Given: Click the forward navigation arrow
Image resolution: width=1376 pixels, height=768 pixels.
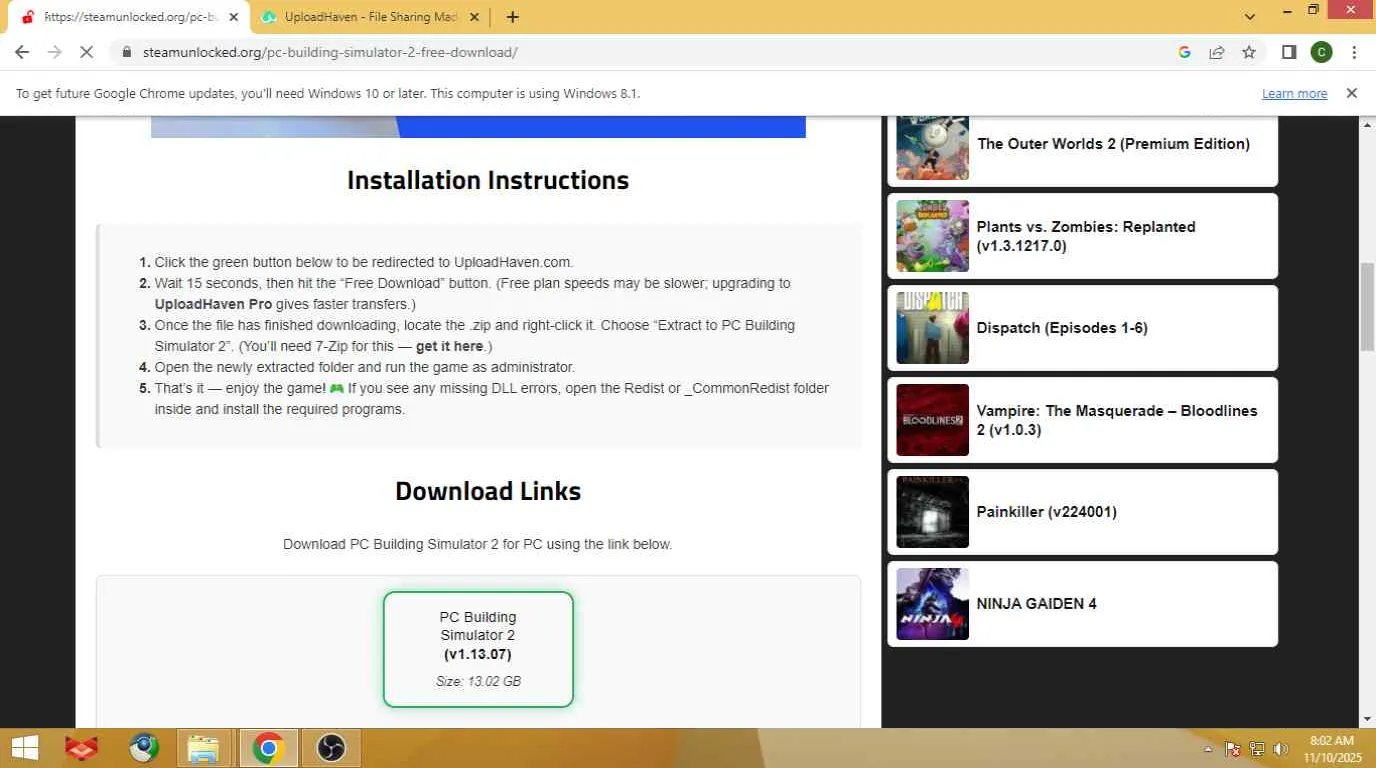Looking at the screenshot, I should [54, 52].
